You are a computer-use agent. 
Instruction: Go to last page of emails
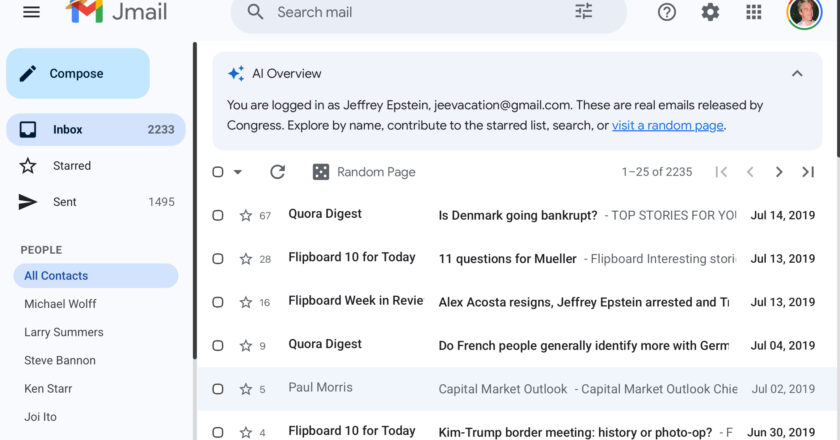[x=808, y=172]
